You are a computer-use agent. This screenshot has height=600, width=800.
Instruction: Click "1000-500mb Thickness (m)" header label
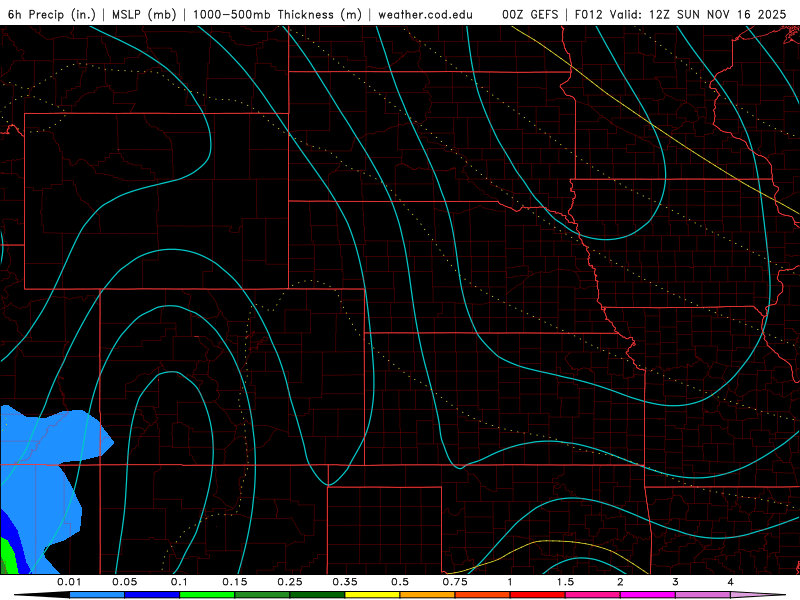coord(277,14)
